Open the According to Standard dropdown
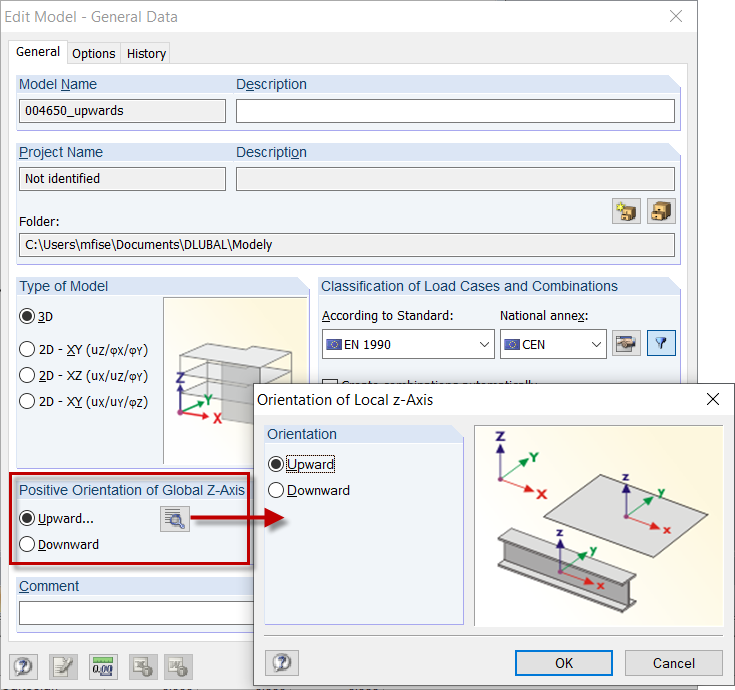Viewport: 735px width, 690px height. 408,344
